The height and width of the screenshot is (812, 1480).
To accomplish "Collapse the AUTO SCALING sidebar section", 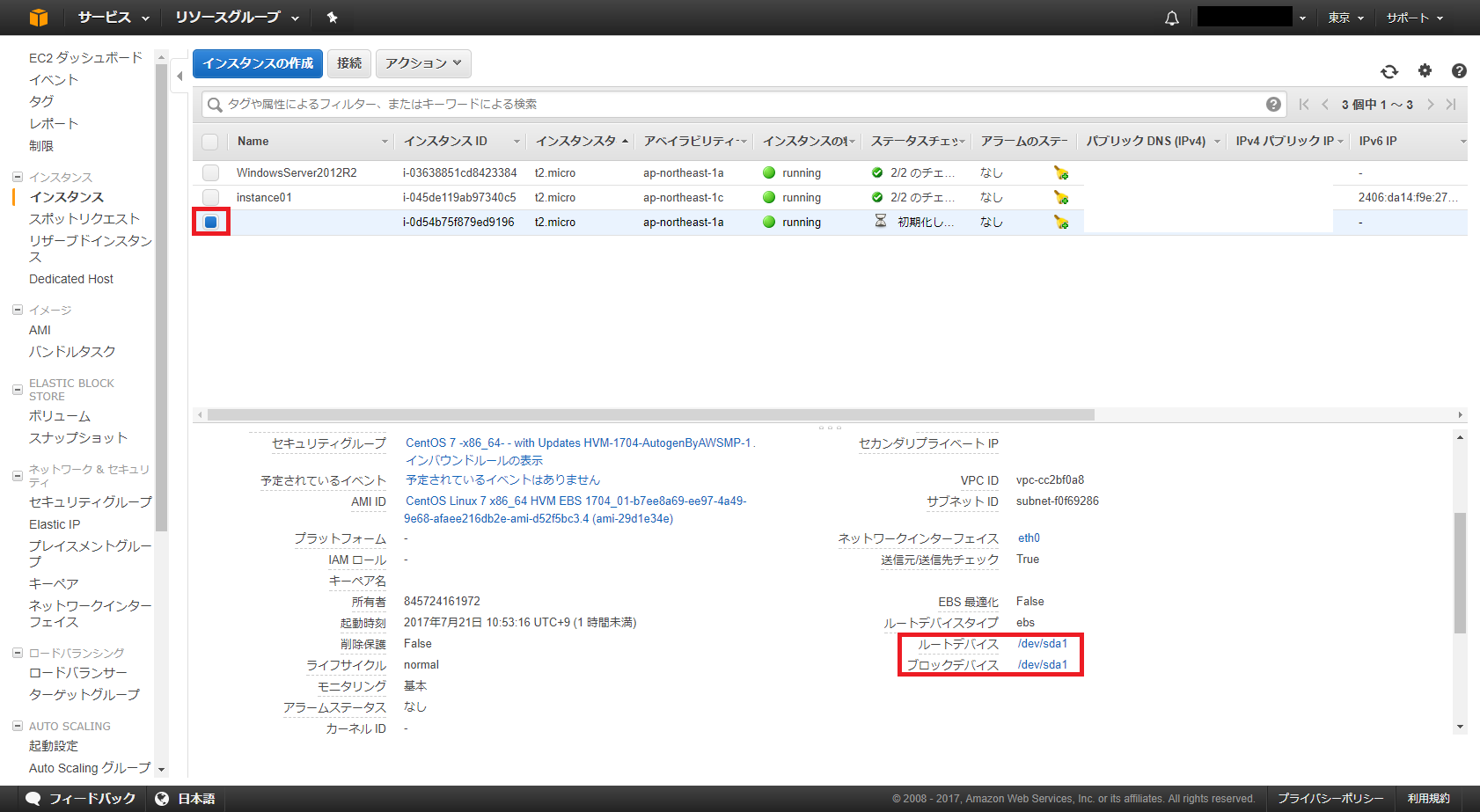I will tap(18, 726).
